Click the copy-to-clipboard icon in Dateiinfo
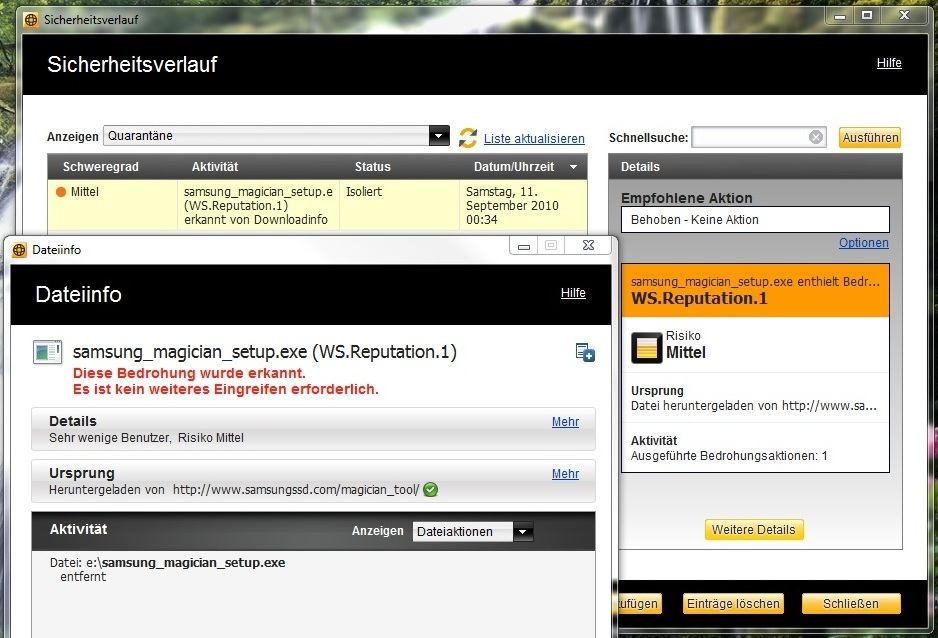 pos(584,352)
